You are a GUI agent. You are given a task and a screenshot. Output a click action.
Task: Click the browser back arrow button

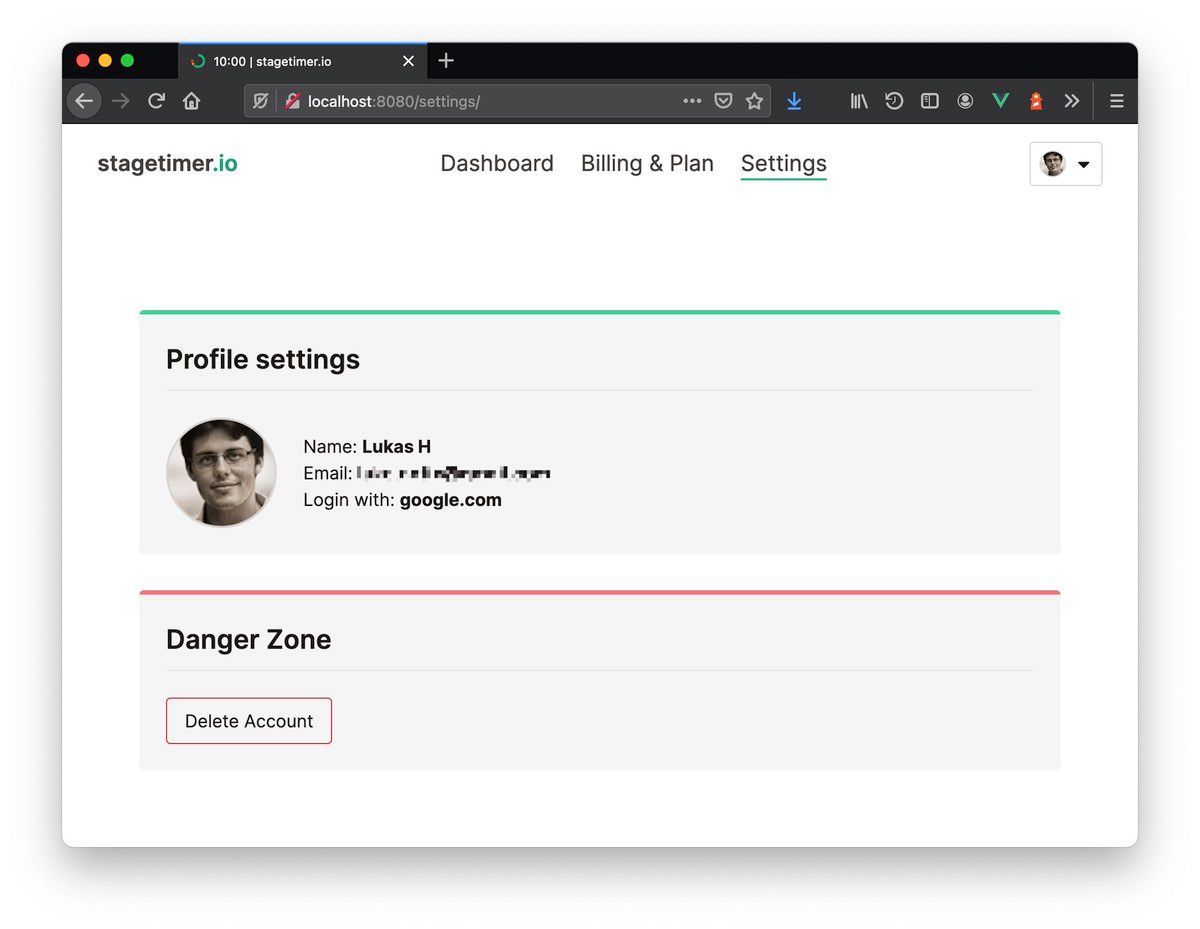84,101
